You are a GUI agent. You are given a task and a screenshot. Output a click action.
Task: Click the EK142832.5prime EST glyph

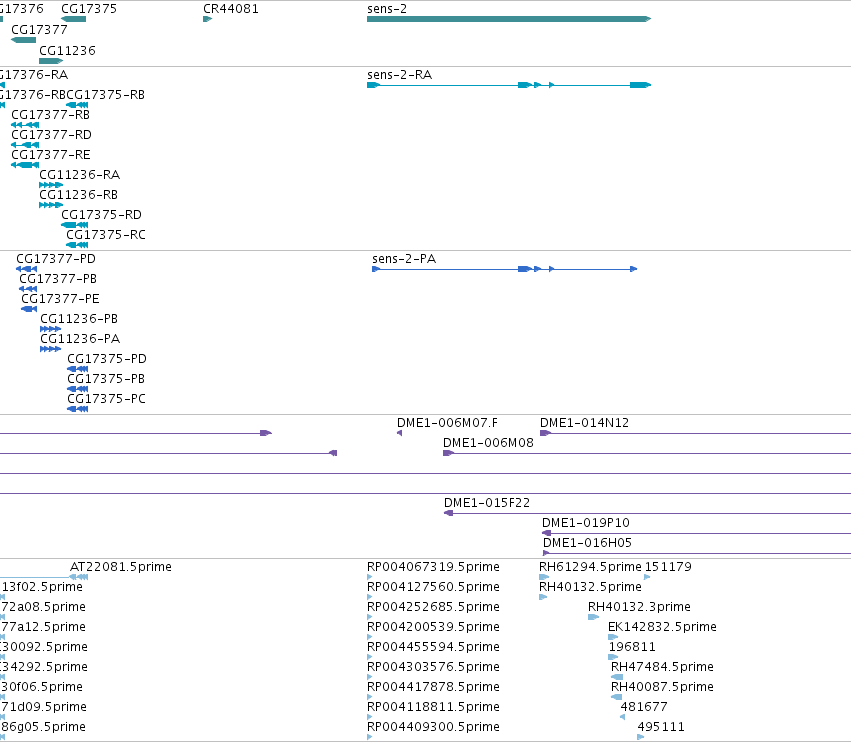pos(613,637)
